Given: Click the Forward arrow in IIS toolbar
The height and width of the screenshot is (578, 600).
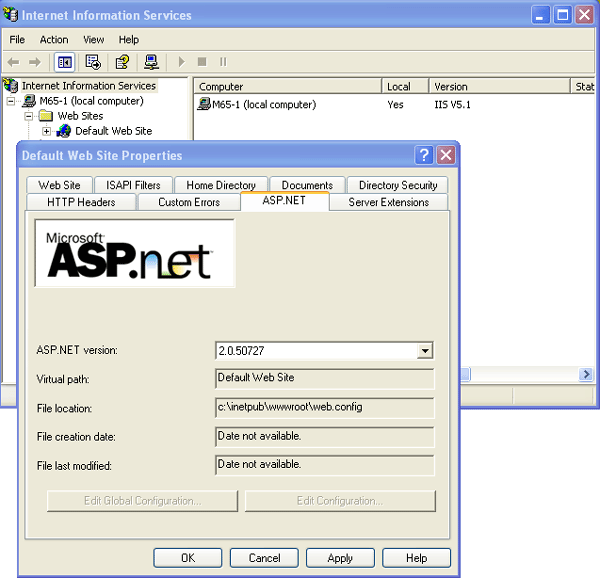Looking at the screenshot, I should pyautogui.click(x=35, y=62).
